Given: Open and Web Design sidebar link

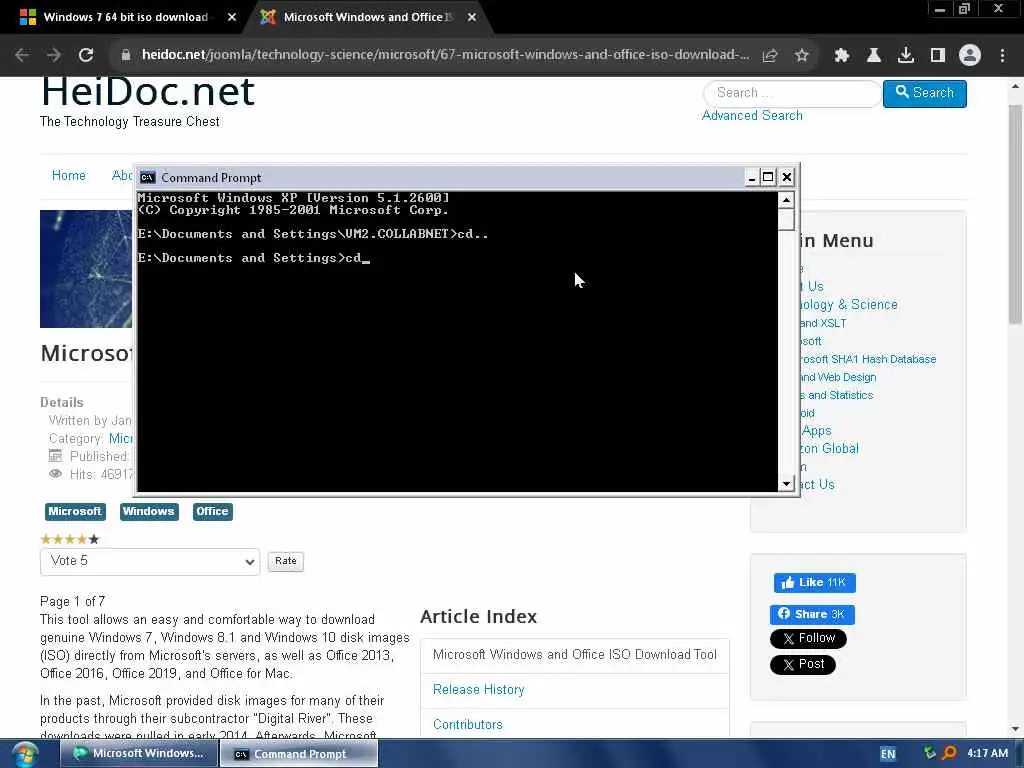Looking at the screenshot, I should click(x=839, y=377).
